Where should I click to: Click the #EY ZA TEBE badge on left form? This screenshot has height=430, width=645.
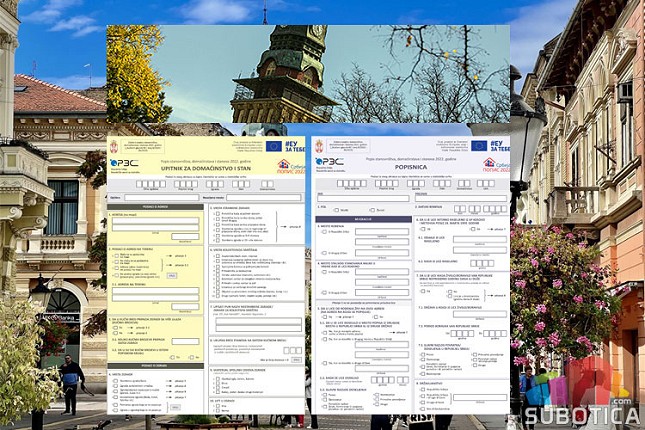point(293,146)
